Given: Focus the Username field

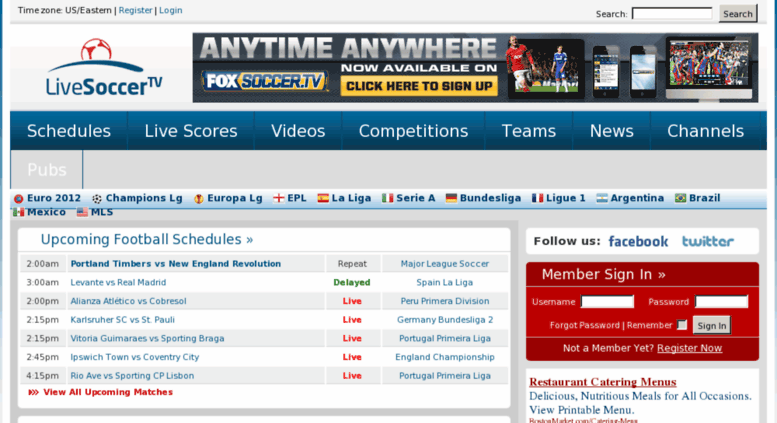Looking at the screenshot, I should coord(607,302).
